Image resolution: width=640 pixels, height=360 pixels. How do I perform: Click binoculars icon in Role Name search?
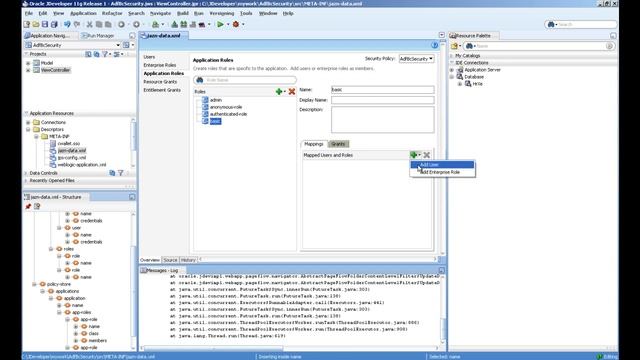(200, 80)
